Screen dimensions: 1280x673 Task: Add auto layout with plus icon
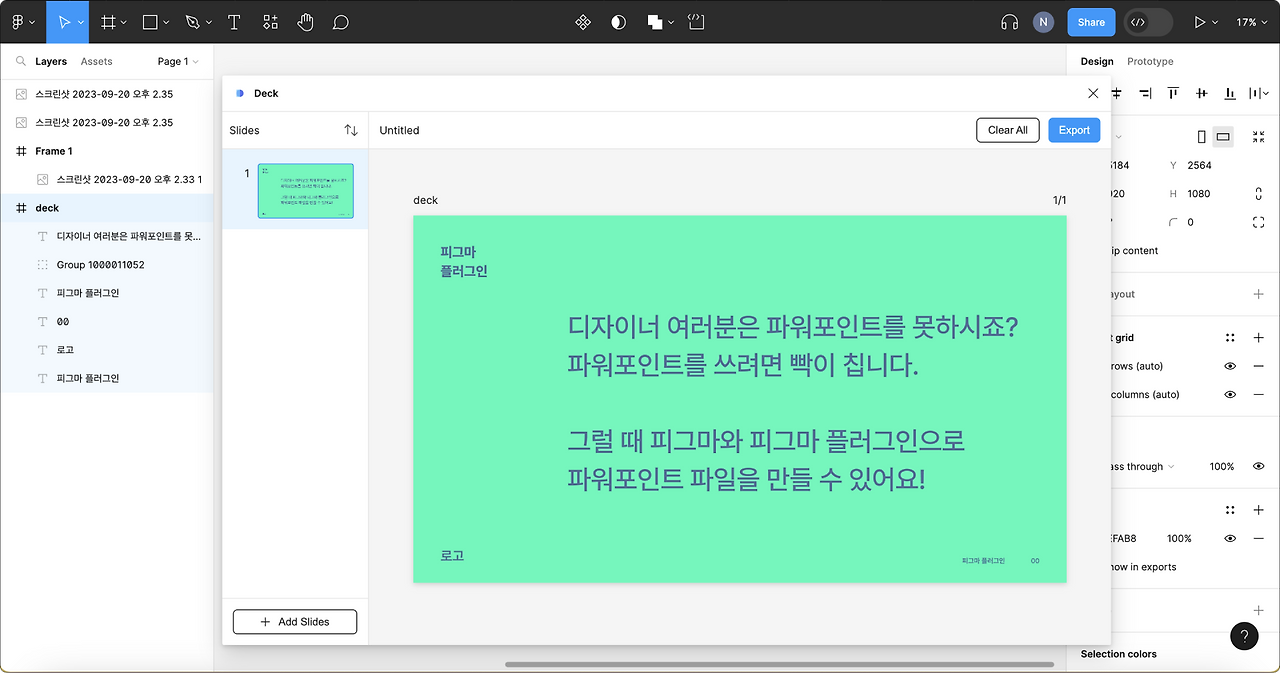[x=1258, y=294]
